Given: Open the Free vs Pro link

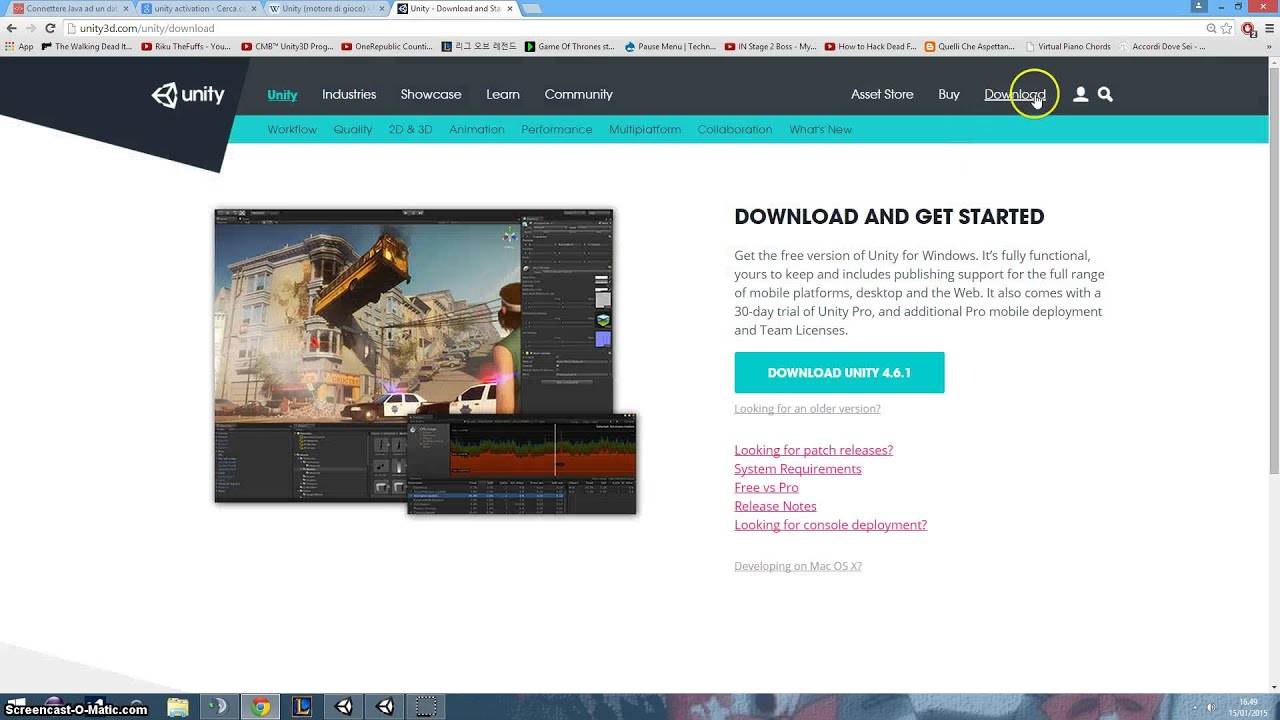Looking at the screenshot, I should (x=766, y=487).
